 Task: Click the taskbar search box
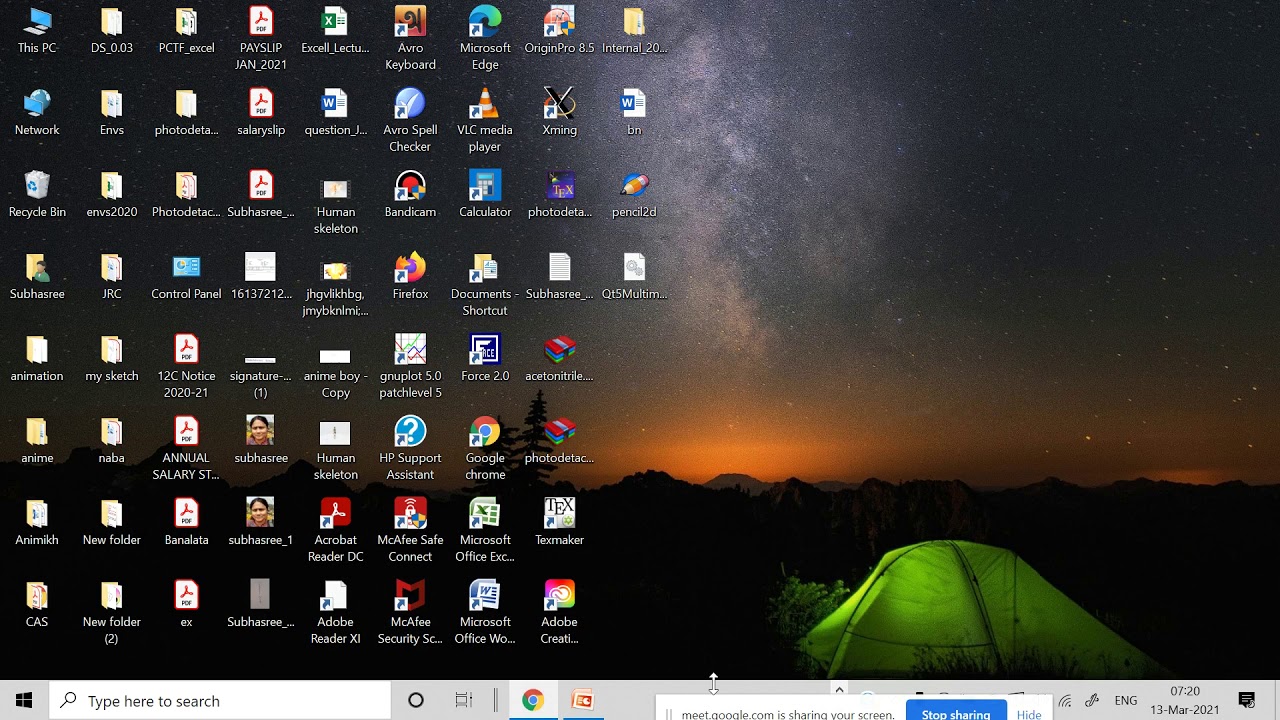pos(220,700)
